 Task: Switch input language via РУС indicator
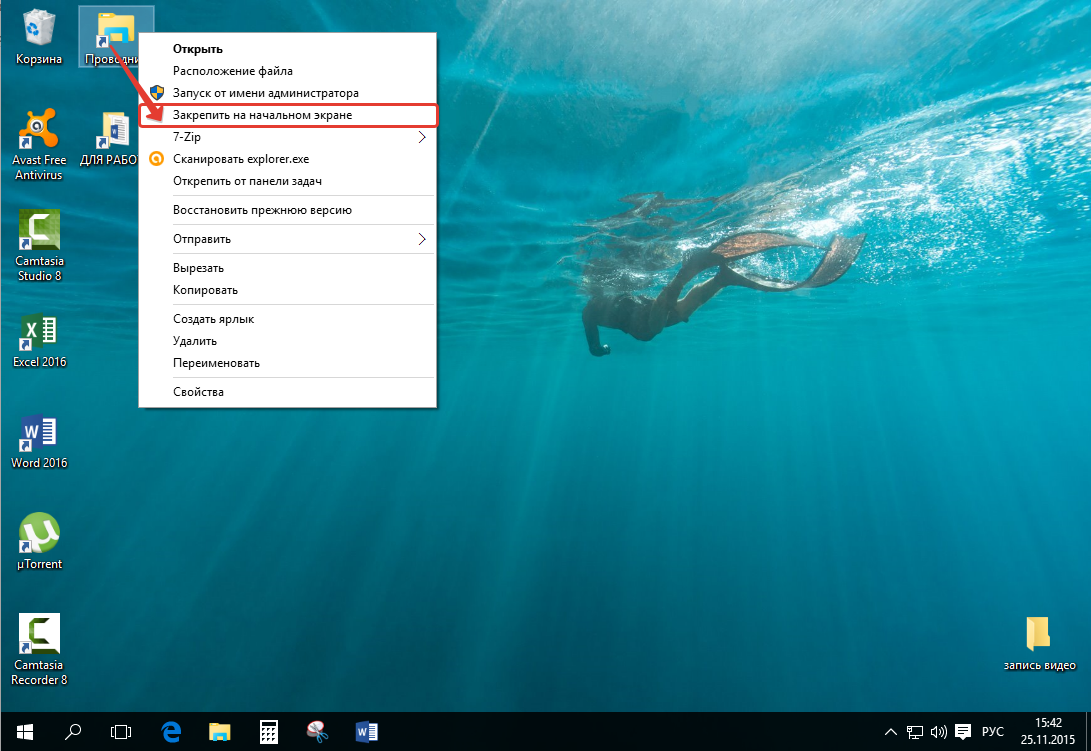click(991, 731)
